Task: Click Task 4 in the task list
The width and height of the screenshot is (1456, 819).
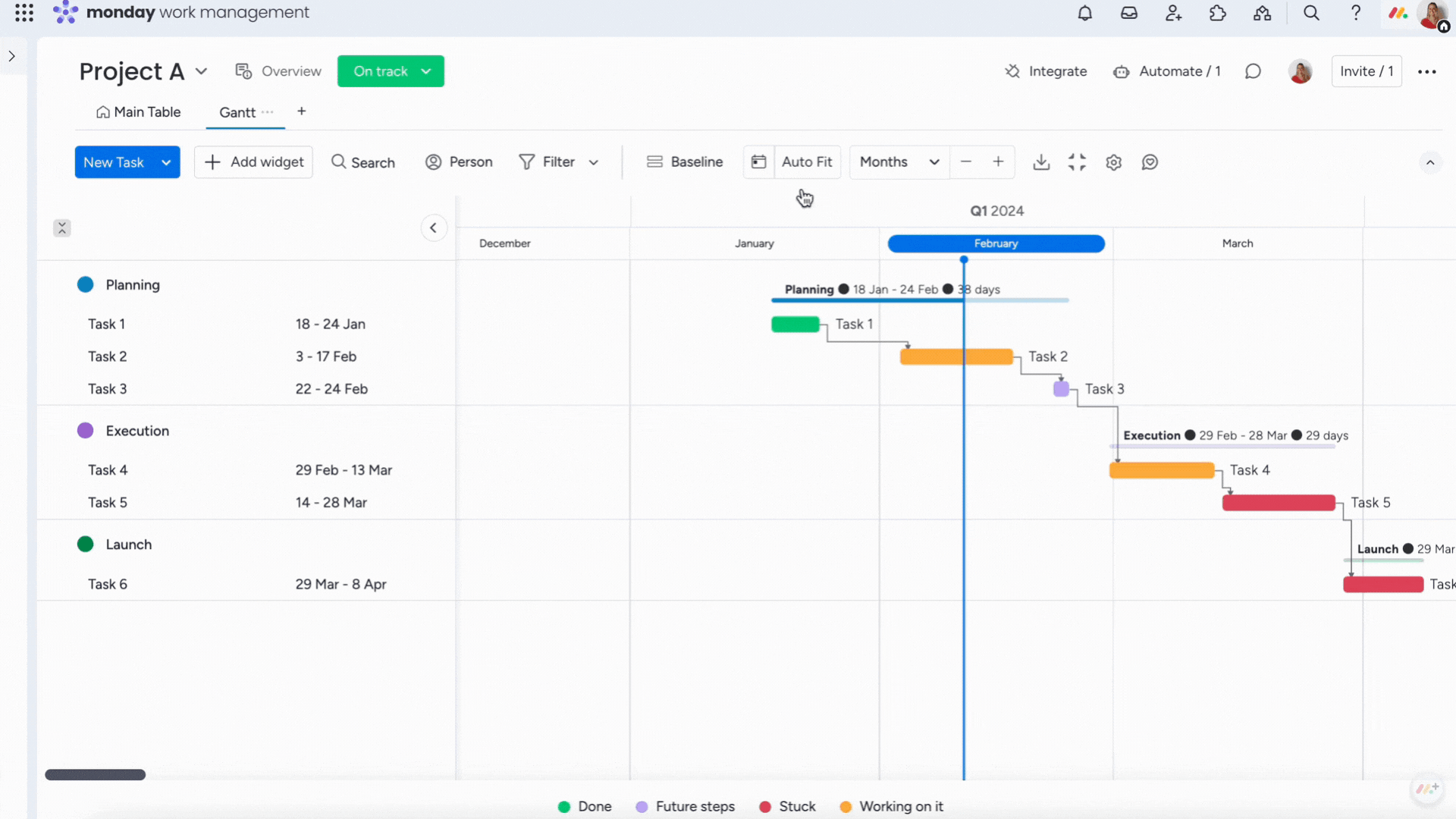Action: tap(108, 470)
